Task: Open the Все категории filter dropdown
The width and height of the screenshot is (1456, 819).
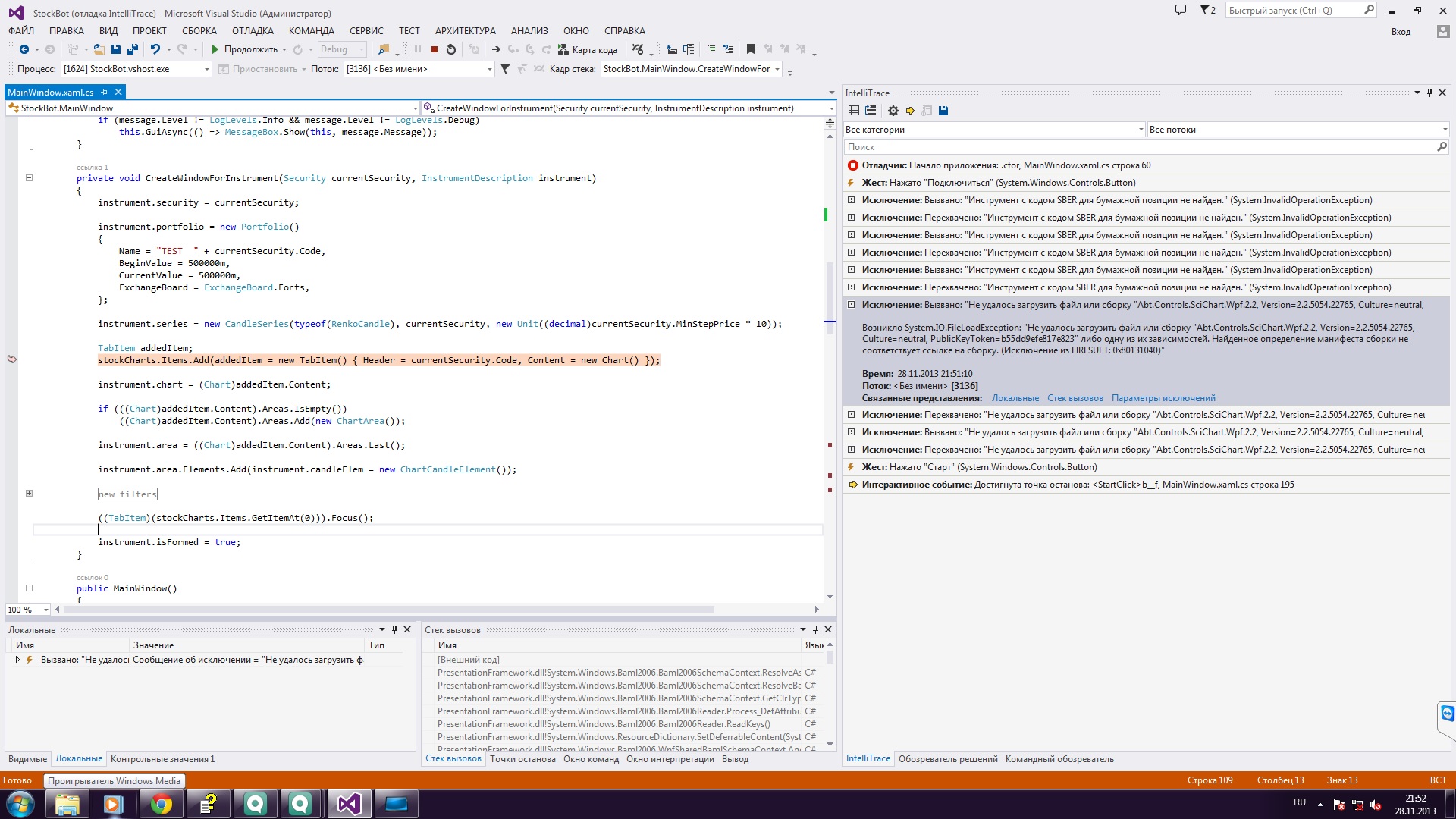Action: point(994,130)
